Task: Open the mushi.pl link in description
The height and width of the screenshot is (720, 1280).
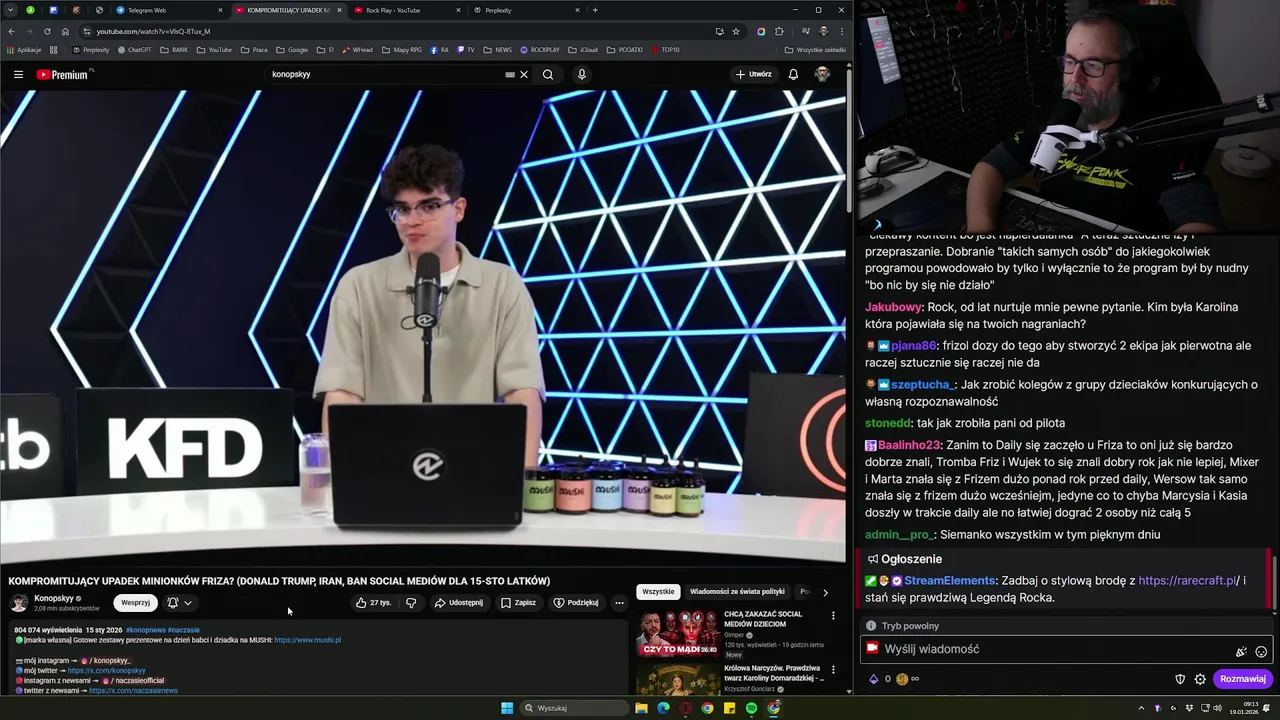Action: (x=307, y=640)
